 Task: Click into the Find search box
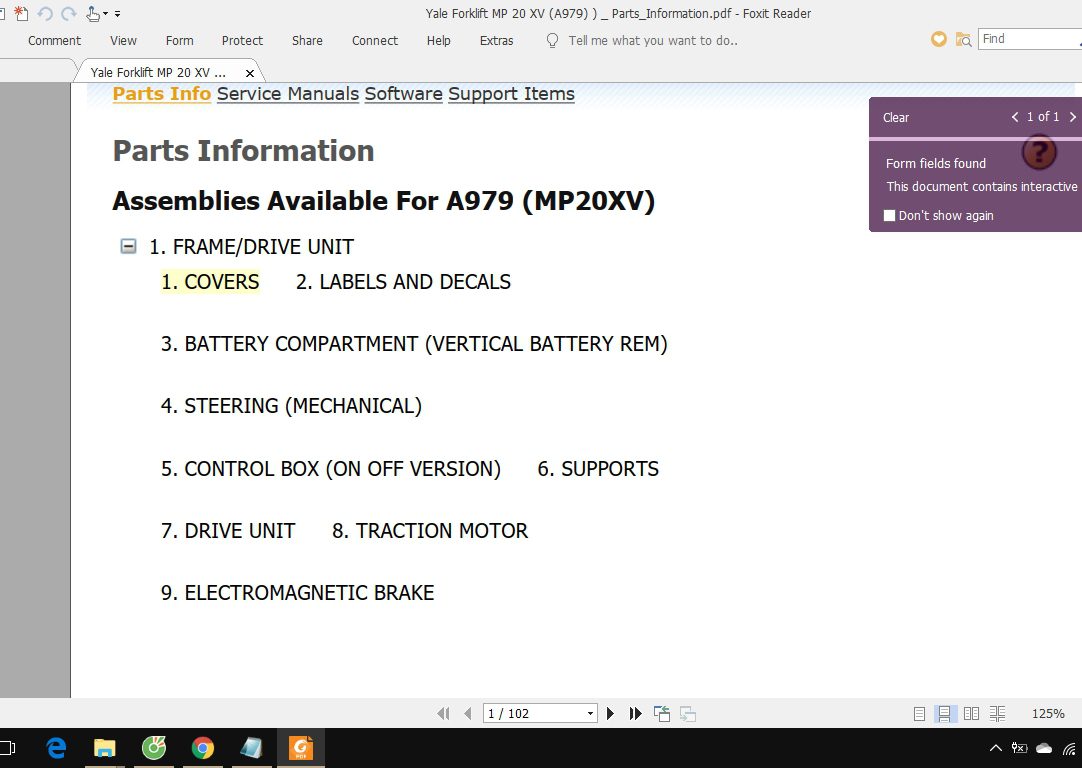click(x=1030, y=39)
